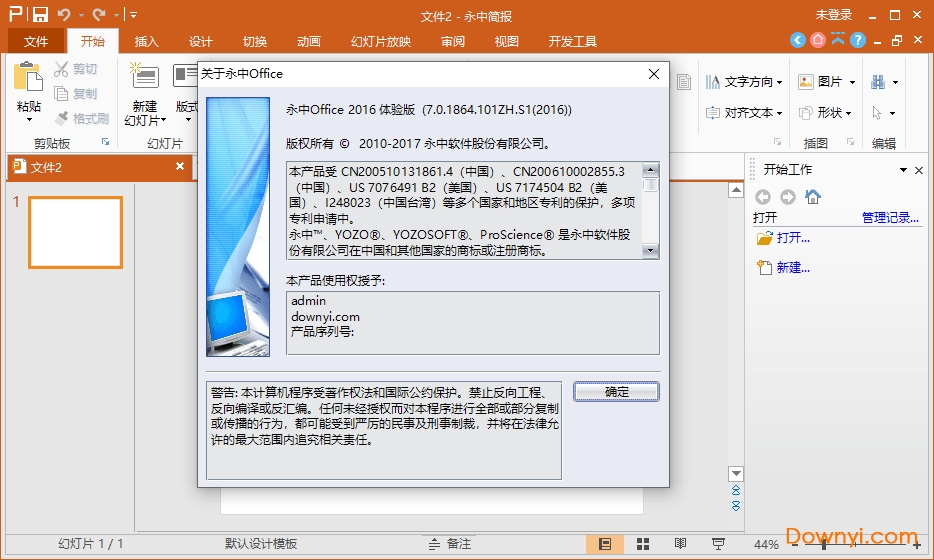Click the 44% zoom level
This screenshot has height=560, width=934.
766,544
